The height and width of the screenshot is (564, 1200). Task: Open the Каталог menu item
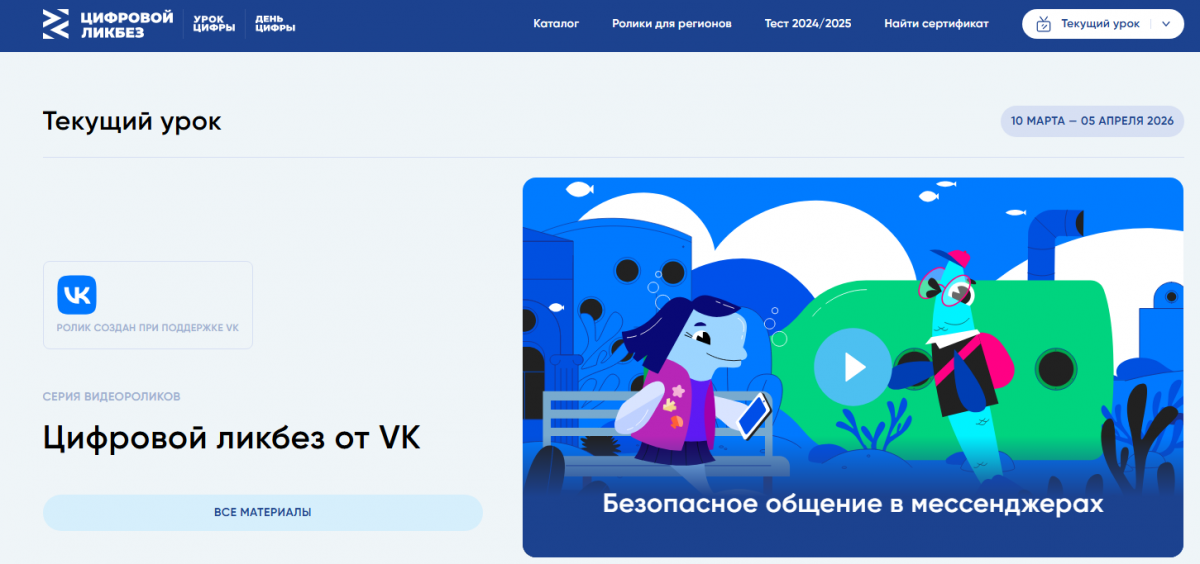pyautogui.click(x=556, y=24)
